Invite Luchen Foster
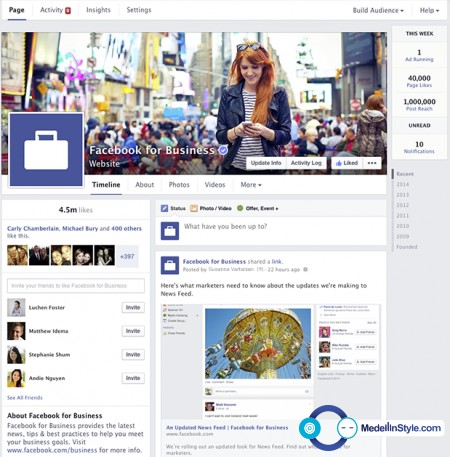This screenshot has width=450, height=457. [x=133, y=307]
